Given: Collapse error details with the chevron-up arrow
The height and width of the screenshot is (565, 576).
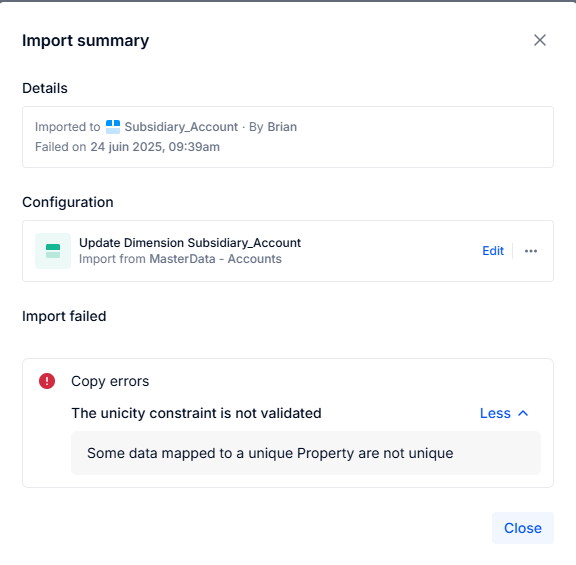Looking at the screenshot, I should (523, 413).
